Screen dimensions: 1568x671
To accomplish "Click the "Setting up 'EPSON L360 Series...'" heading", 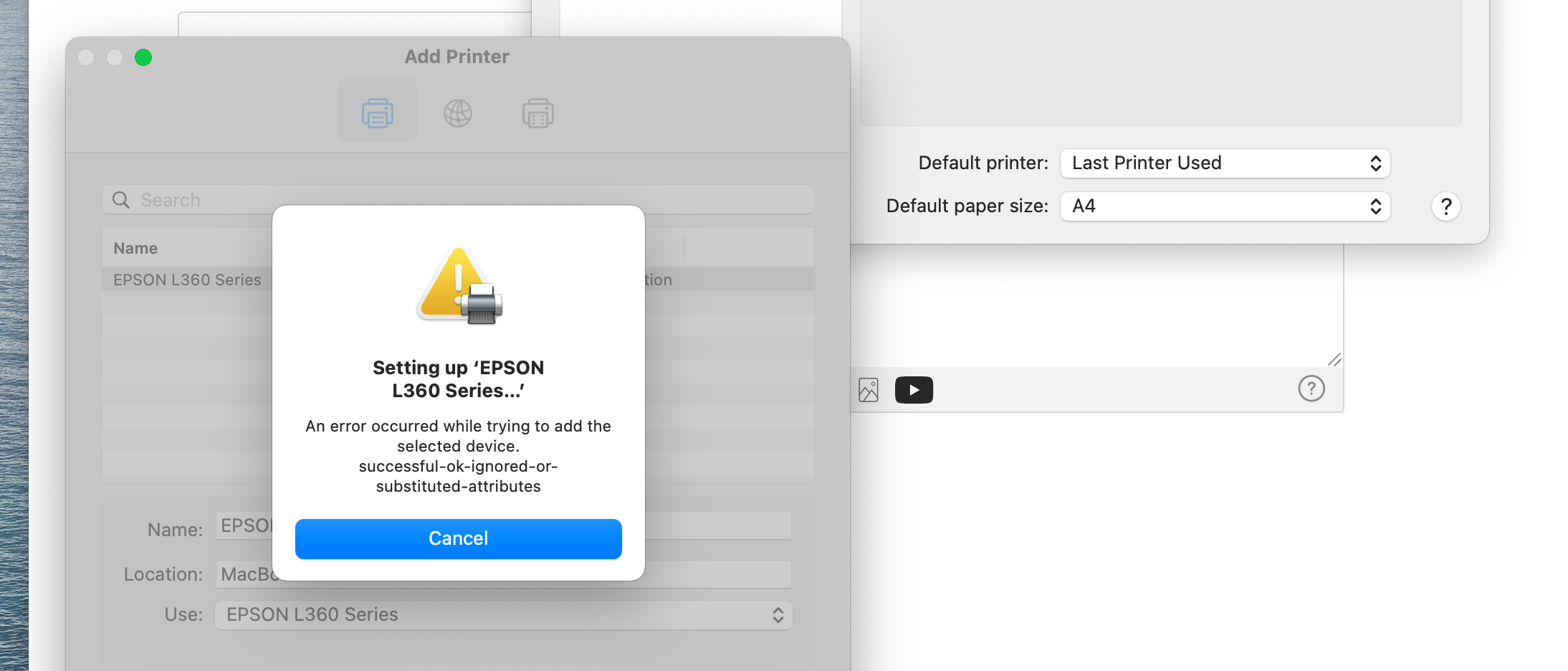I will [459, 379].
